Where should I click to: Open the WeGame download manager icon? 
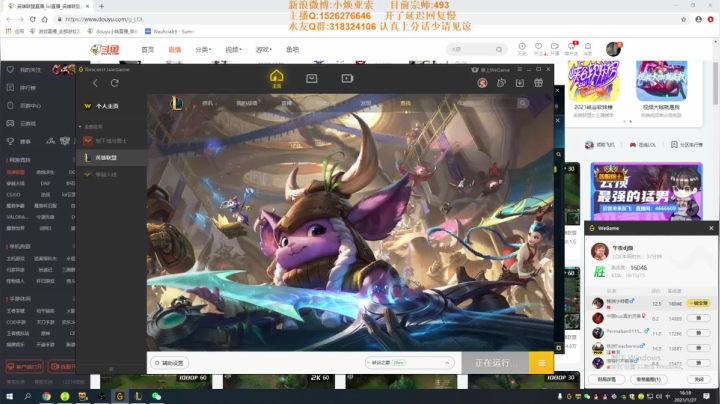(520, 83)
